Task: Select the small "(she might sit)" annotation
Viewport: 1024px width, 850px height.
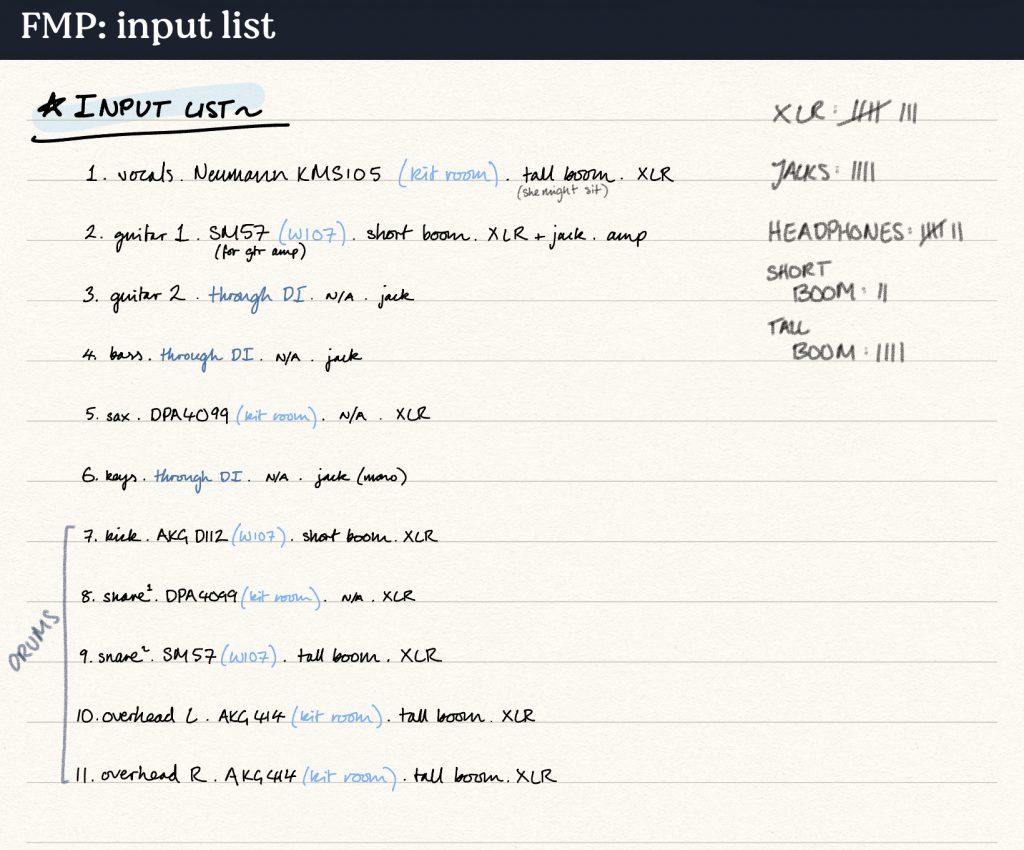Action: click(x=562, y=192)
